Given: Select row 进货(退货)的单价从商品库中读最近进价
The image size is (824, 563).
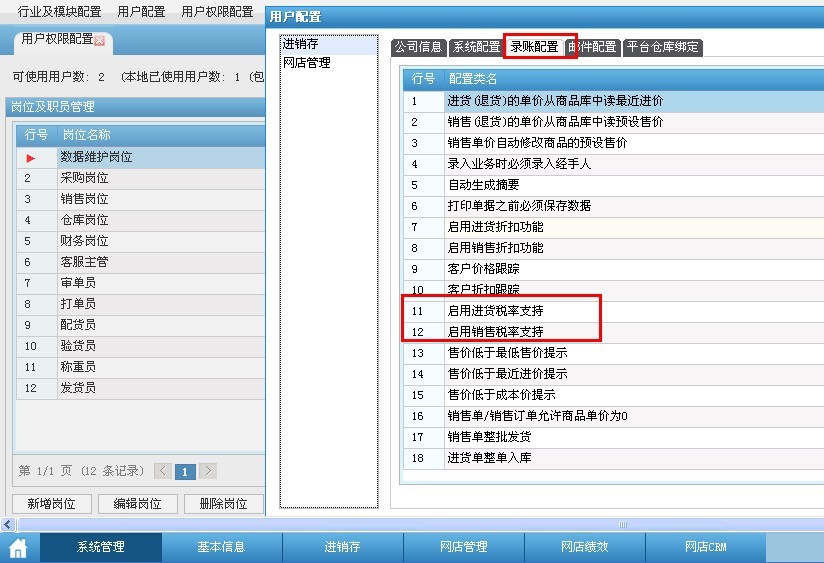Looking at the screenshot, I should pyautogui.click(x=614, y=101).
